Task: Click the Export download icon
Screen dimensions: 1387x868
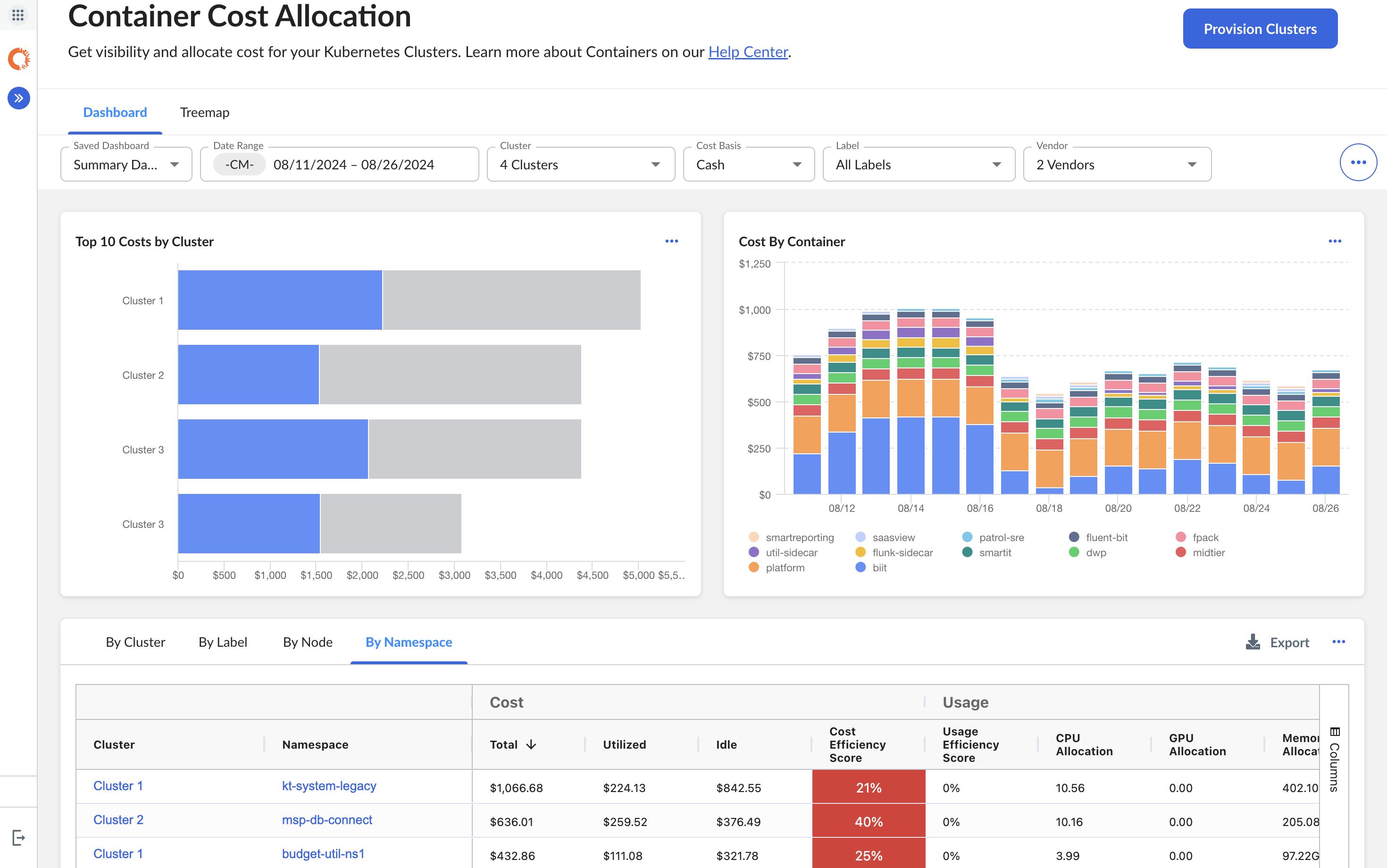Action: pyautogui.click(x=1253, y=642)
